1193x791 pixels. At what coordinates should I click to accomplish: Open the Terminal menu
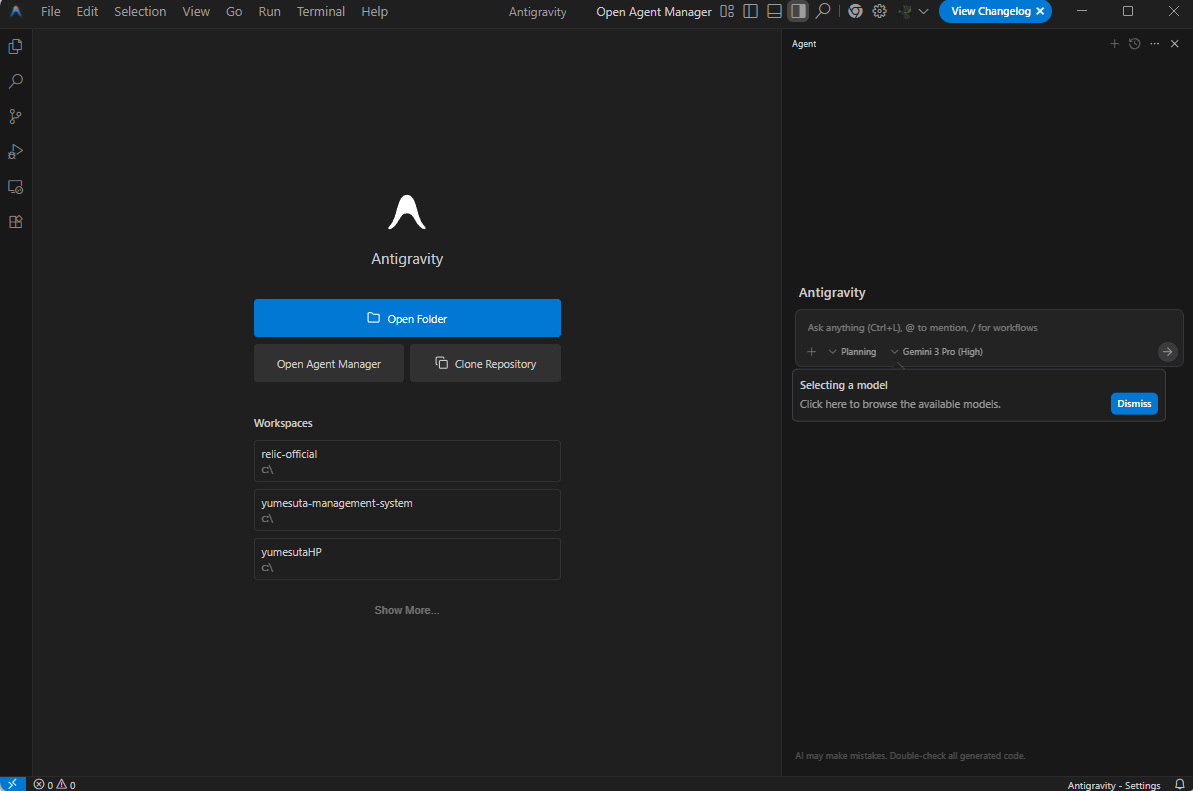click(x=320, y=12)
